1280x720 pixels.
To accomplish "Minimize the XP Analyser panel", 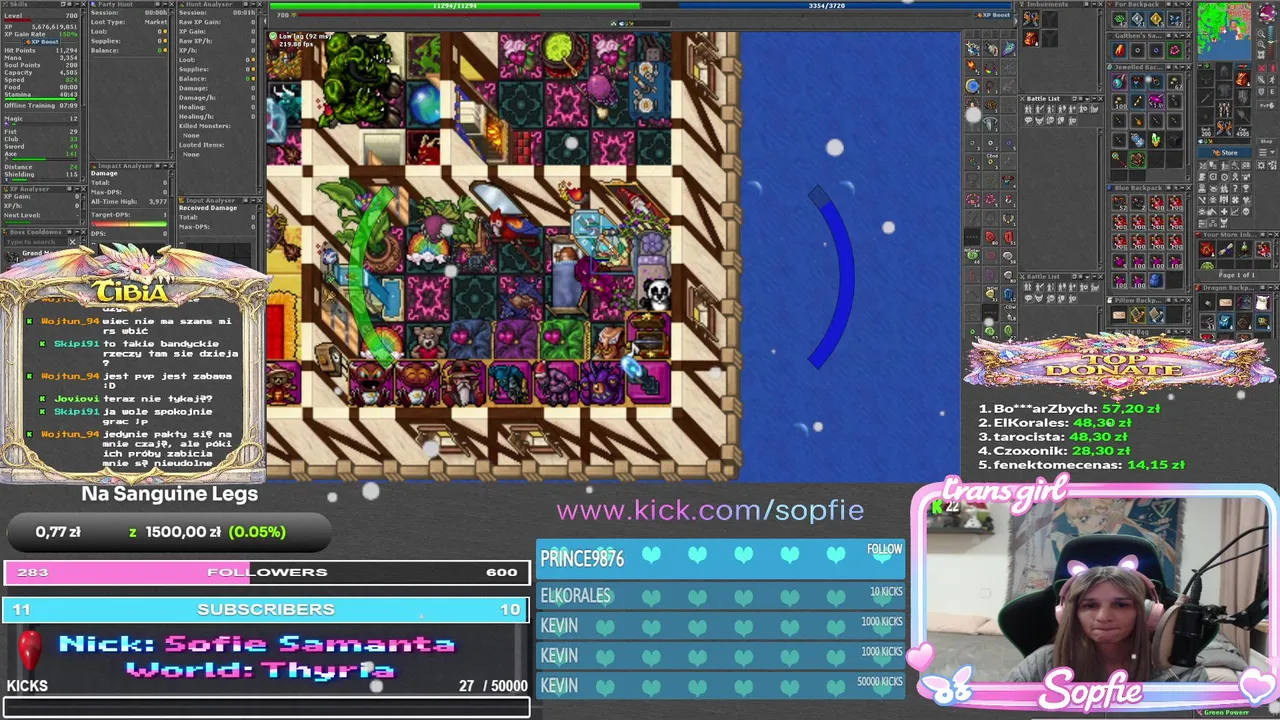I will [76, 189].
